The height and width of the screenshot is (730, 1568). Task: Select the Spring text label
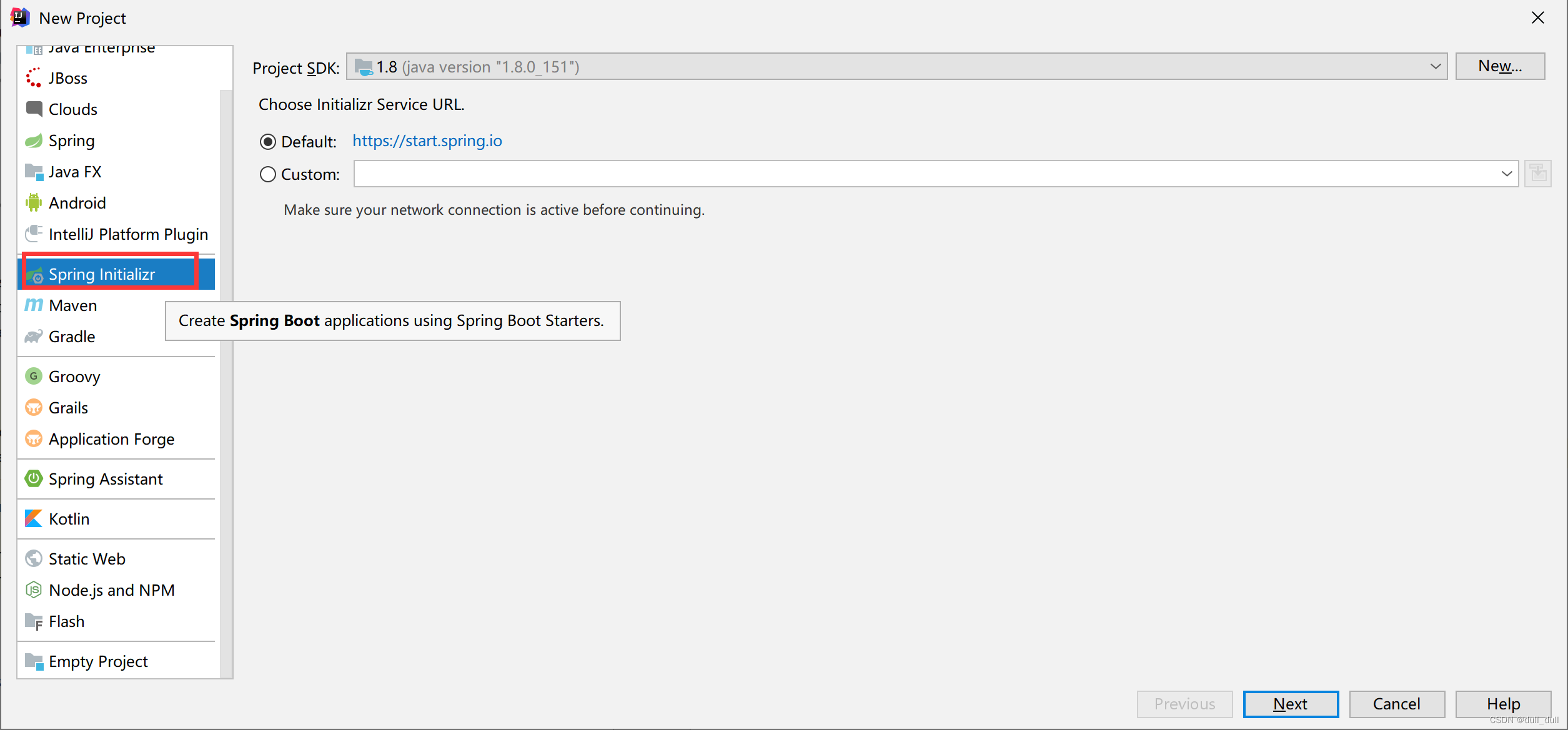click(72, 141)
